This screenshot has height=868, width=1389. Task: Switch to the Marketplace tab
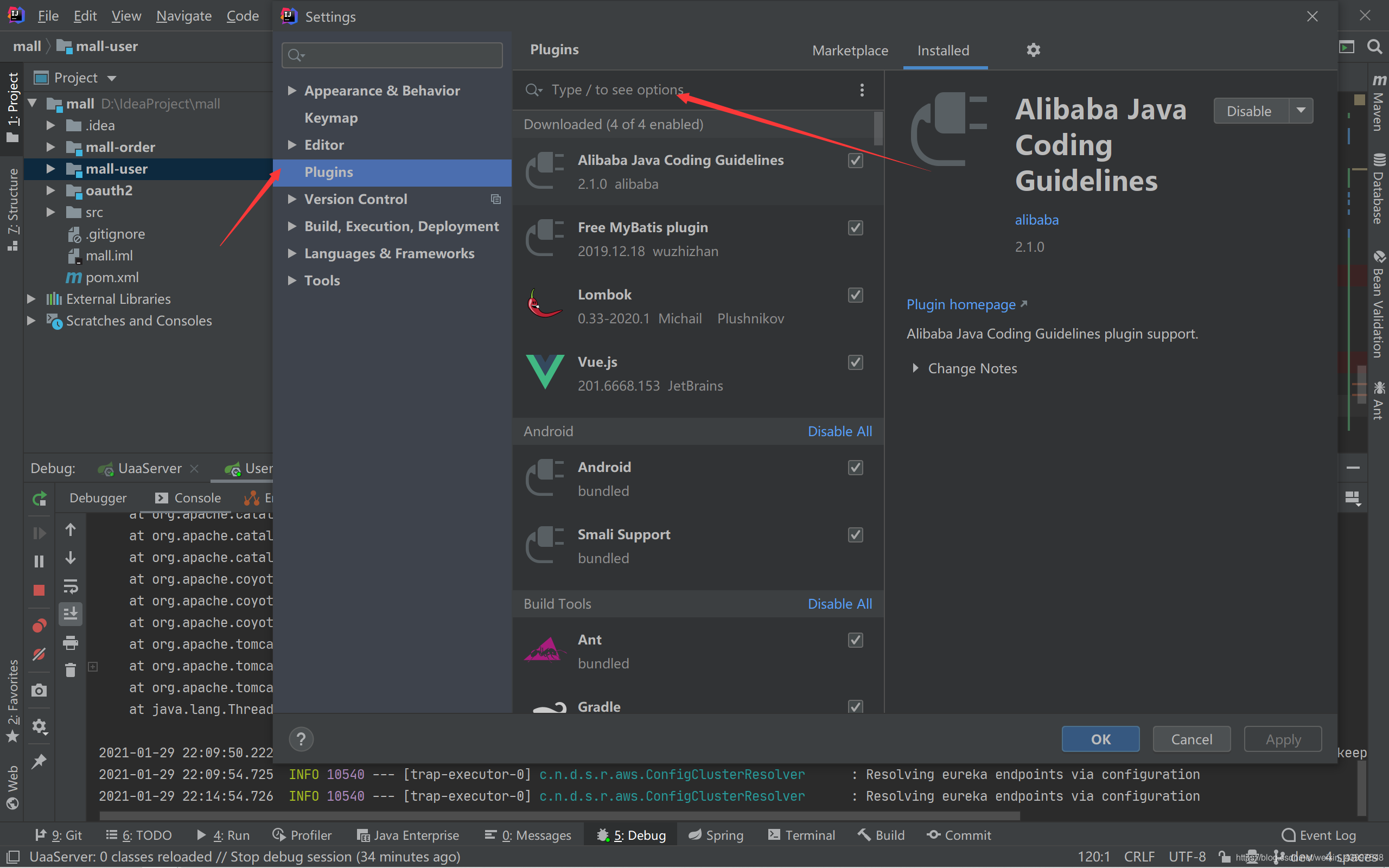[x=850, y=50]
